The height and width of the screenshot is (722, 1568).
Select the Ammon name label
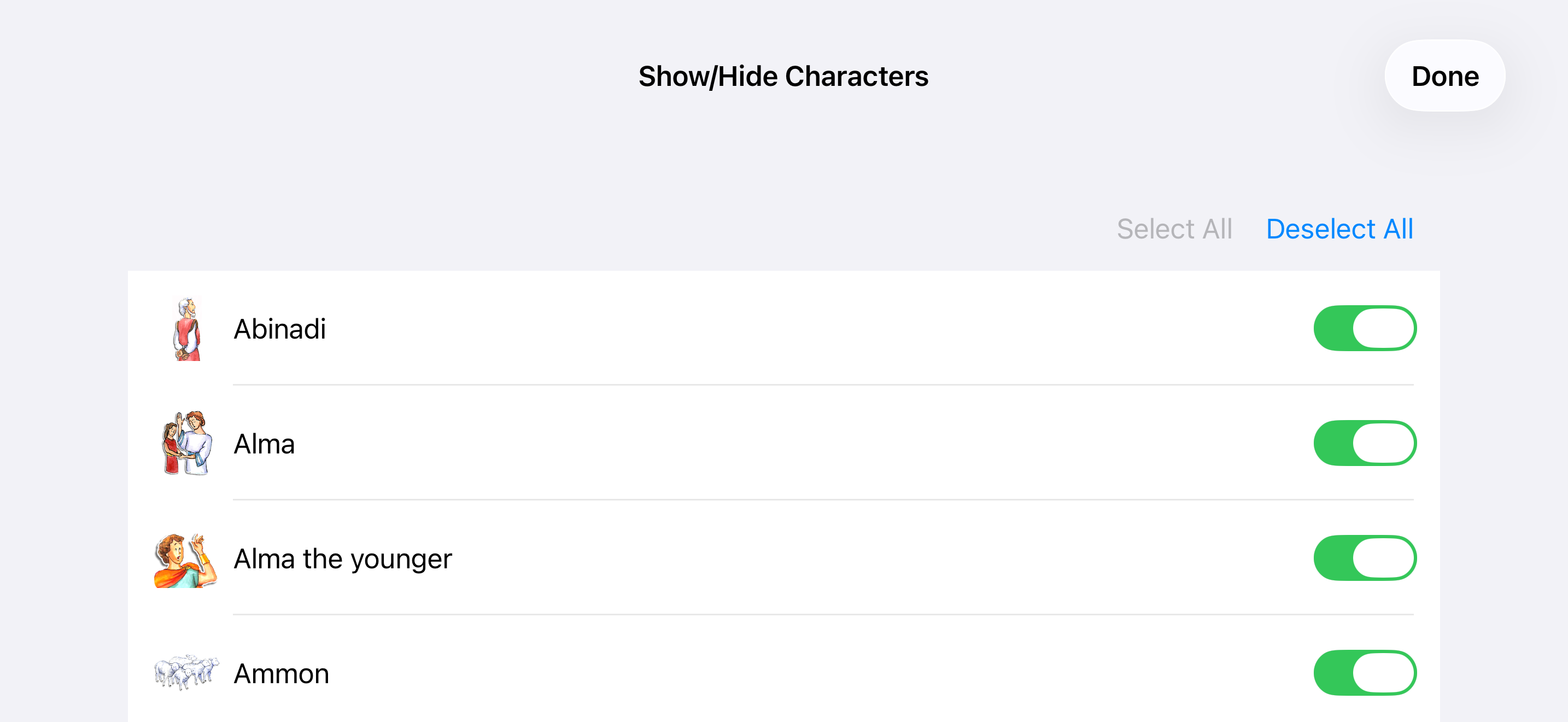click(x=281, y=673)
